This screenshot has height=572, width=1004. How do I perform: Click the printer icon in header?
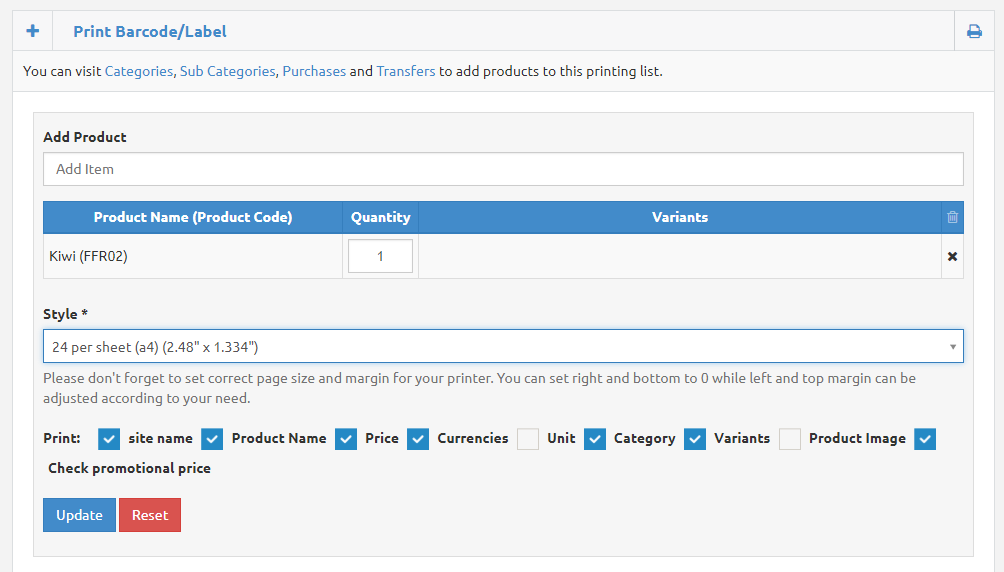click(974, 31)
